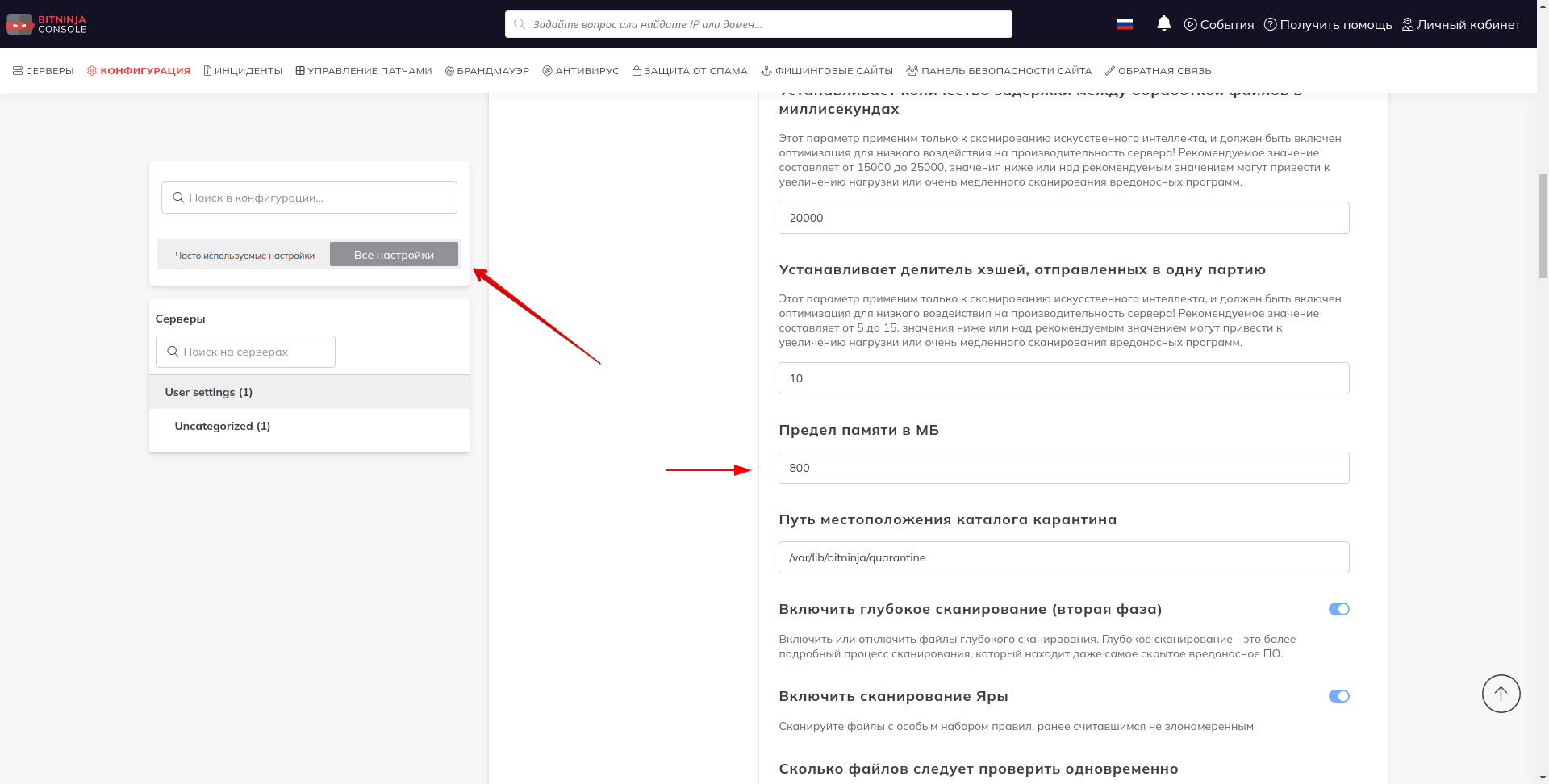Open the Серверы menu item
The image size is (1549, 784).
point(44,71)
